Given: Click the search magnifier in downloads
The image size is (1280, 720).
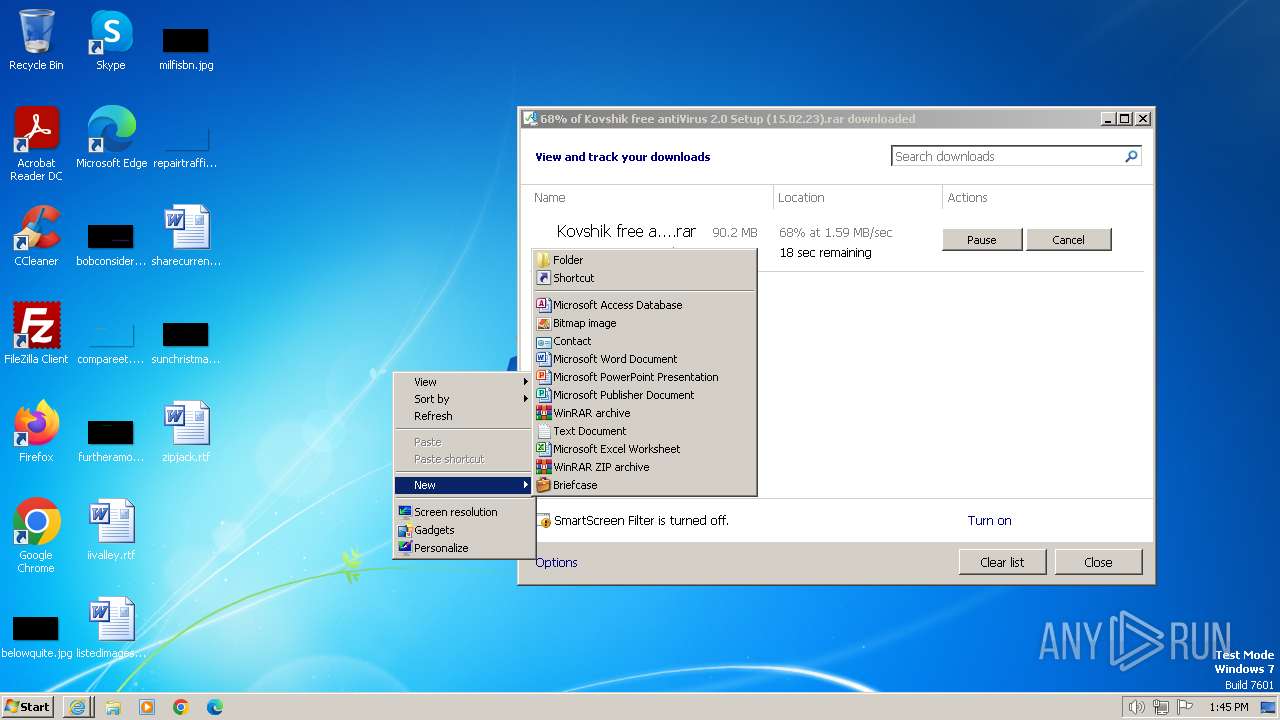Looking at the screenshot, I should (x=1131, y=156).
